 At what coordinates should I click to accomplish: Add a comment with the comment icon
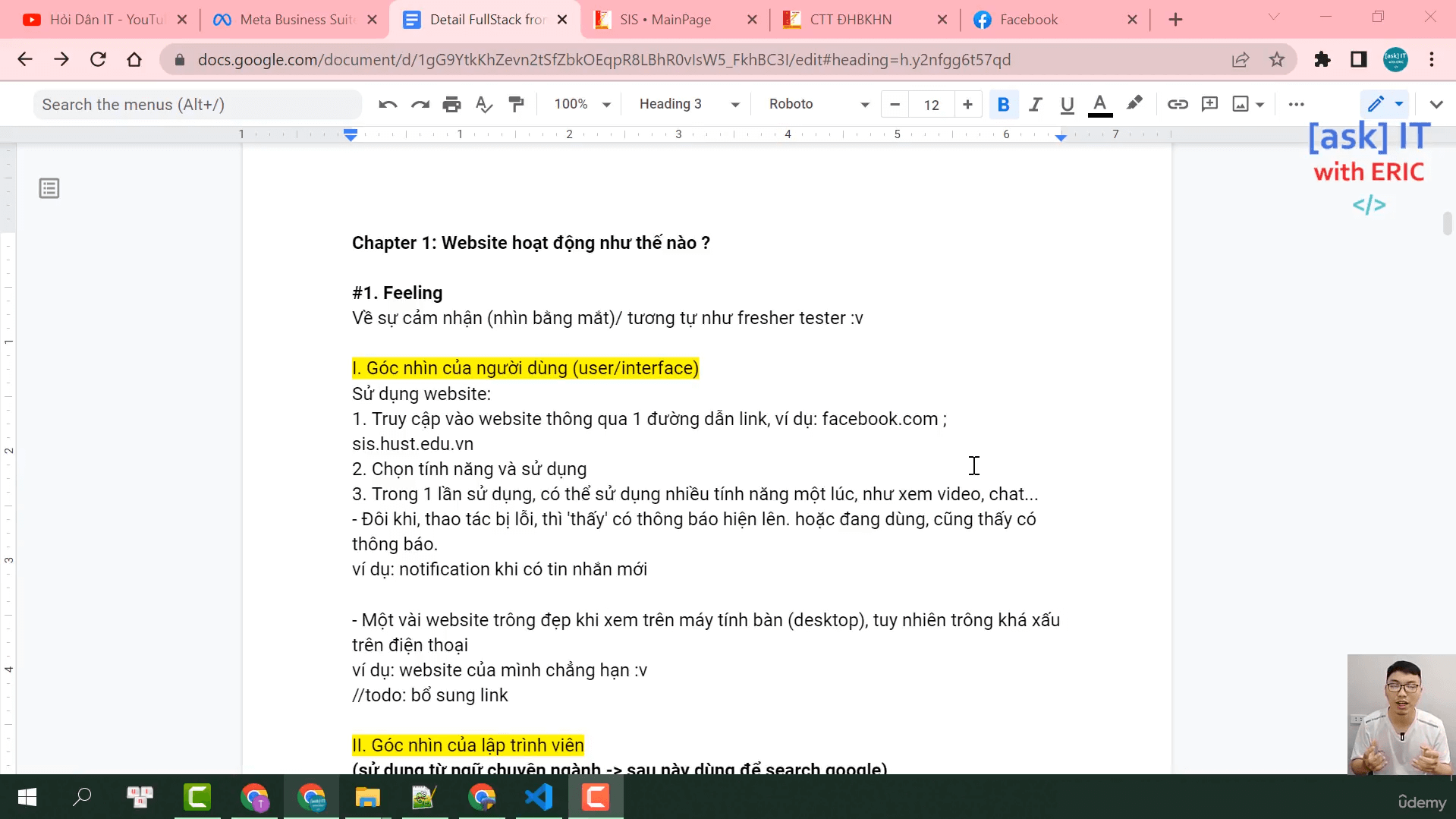pos(1209,105)
